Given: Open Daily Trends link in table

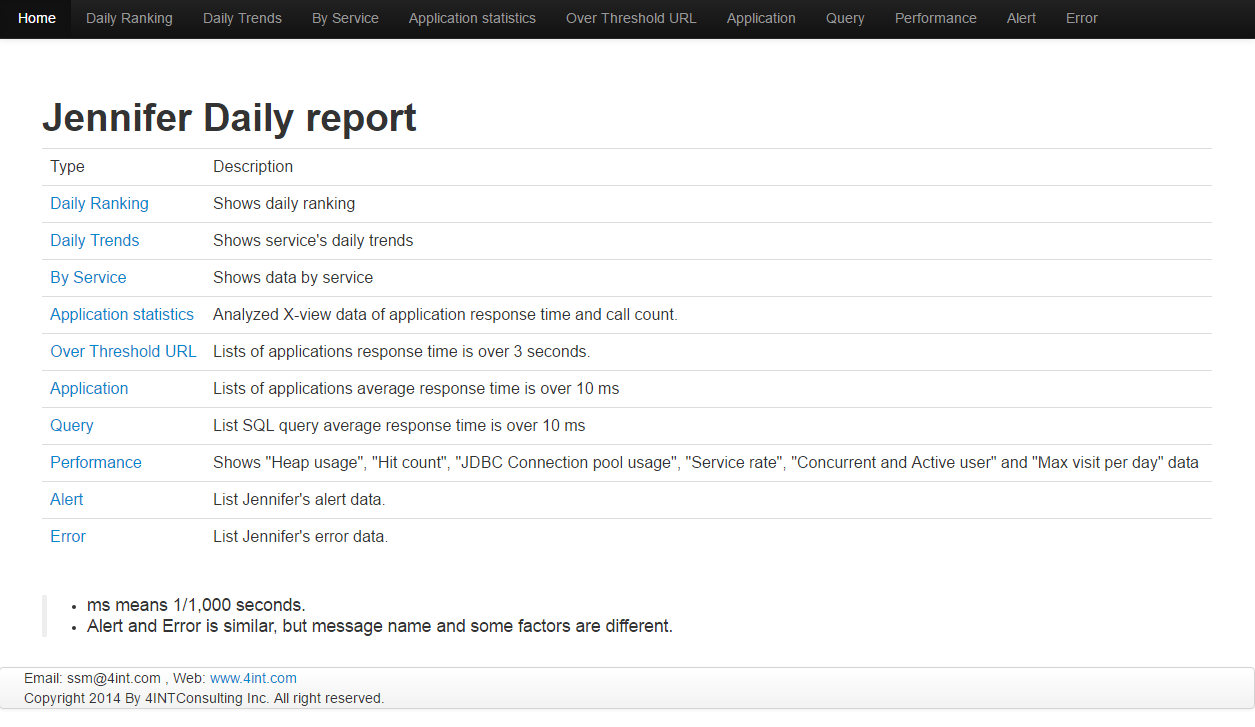Looking at the screenshot, I should tap(95, 240).
